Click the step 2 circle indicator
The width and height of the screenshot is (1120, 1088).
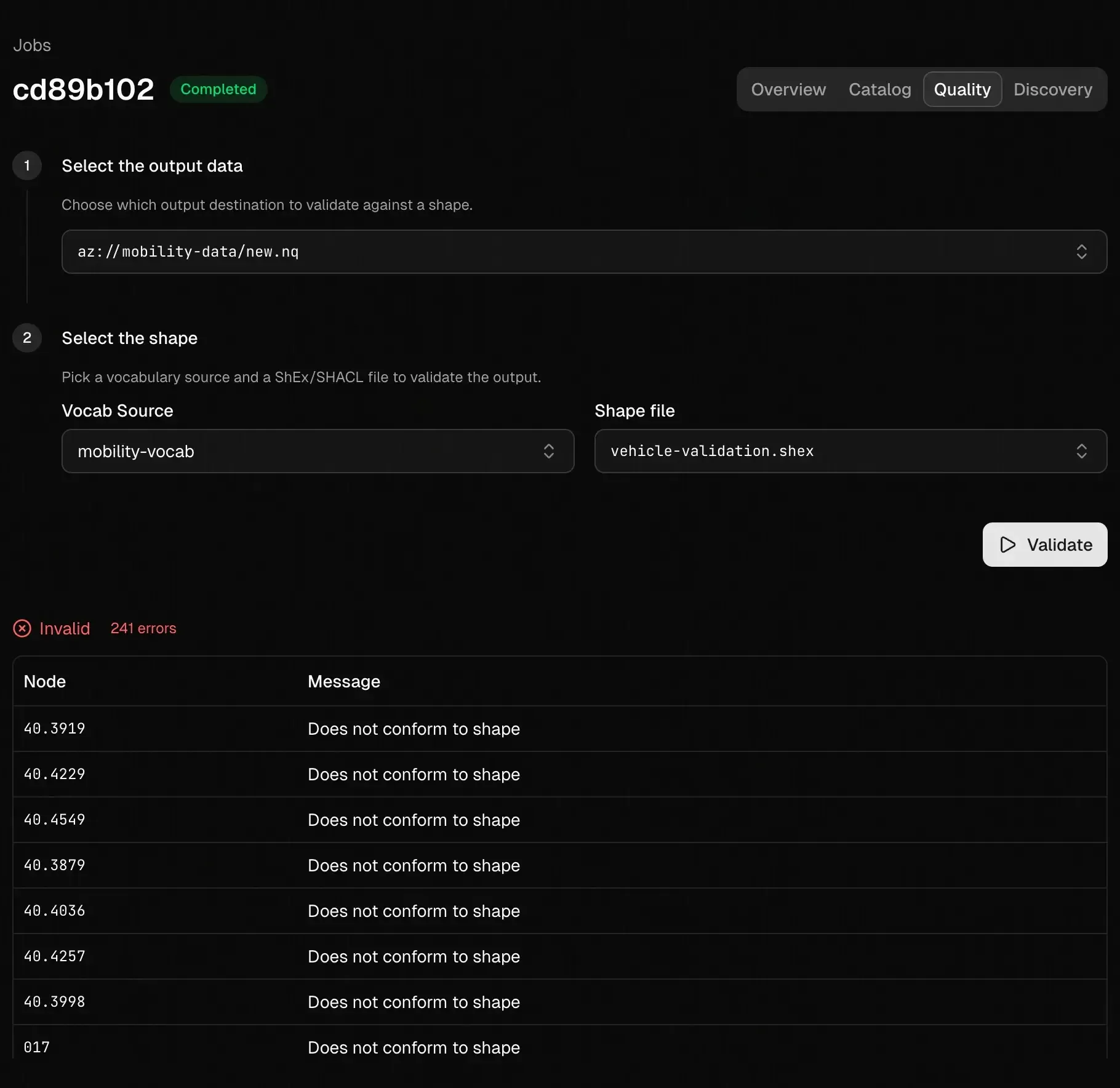pyautogui.click(x=27, y=338)
